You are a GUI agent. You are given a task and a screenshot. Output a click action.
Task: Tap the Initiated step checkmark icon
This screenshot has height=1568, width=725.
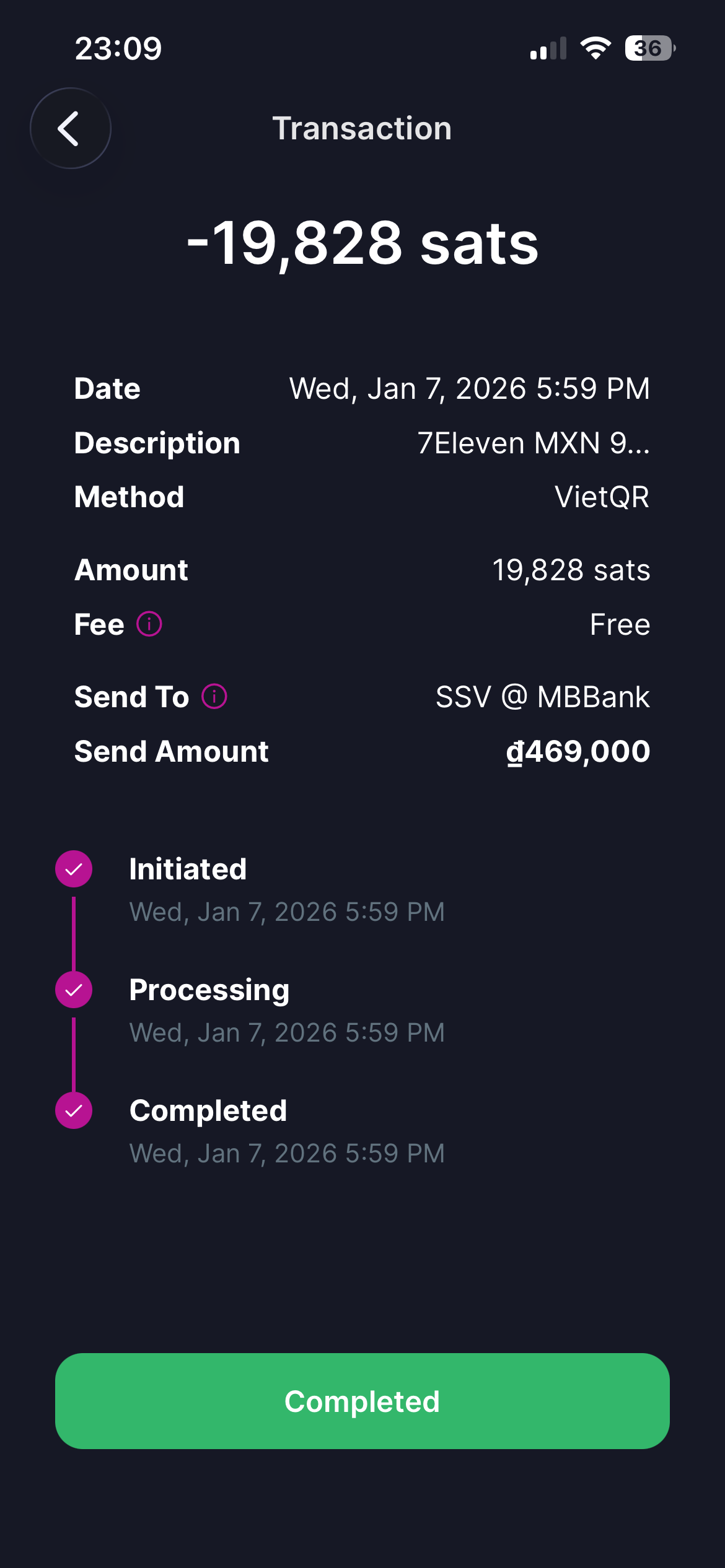click(74, 869)
